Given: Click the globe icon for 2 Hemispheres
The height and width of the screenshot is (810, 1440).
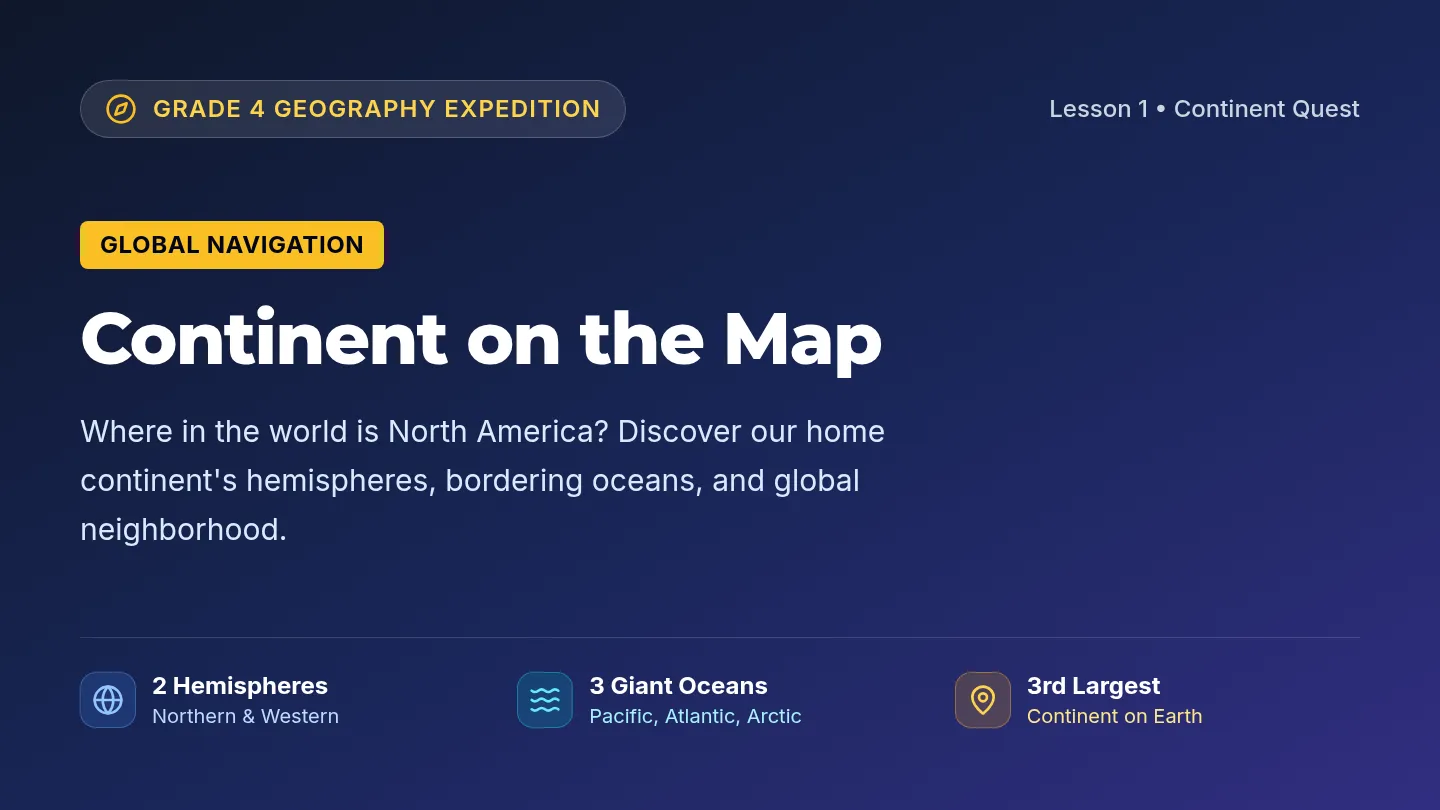Looking at the screenshot, I should tap(108, 700).
